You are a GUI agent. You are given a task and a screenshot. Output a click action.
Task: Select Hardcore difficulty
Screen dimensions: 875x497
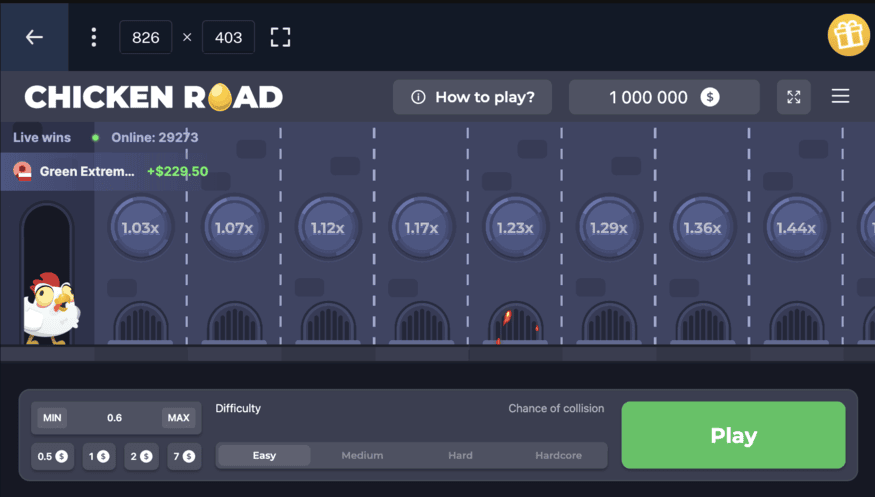point(558,455)
